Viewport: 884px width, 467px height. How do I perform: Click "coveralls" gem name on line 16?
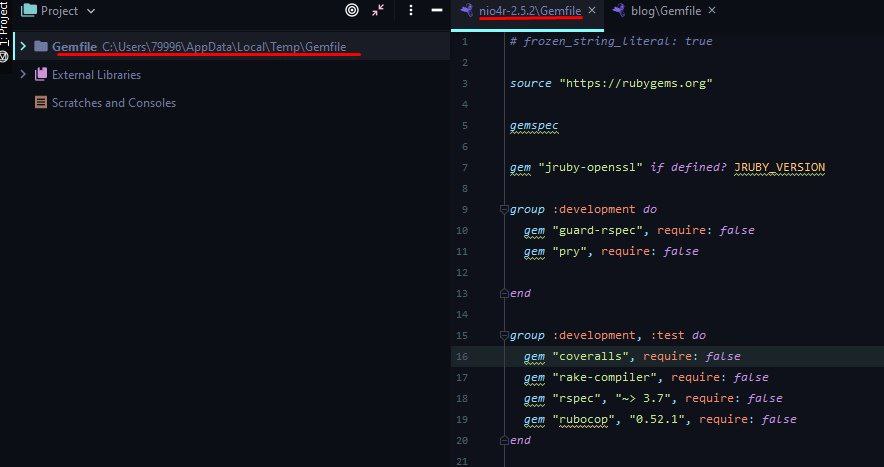(x=590, y=356)
